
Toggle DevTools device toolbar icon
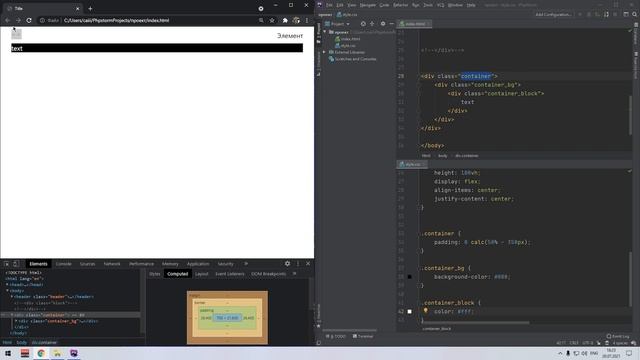16,264
